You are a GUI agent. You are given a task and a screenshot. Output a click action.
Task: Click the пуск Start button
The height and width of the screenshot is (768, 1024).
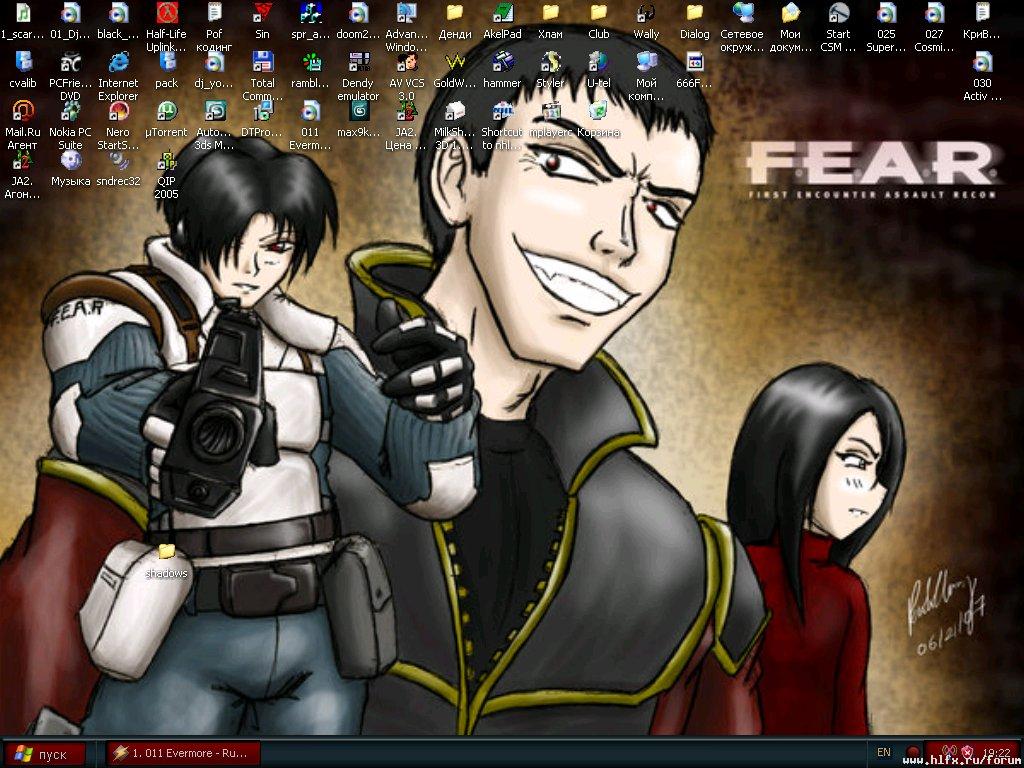43,754
